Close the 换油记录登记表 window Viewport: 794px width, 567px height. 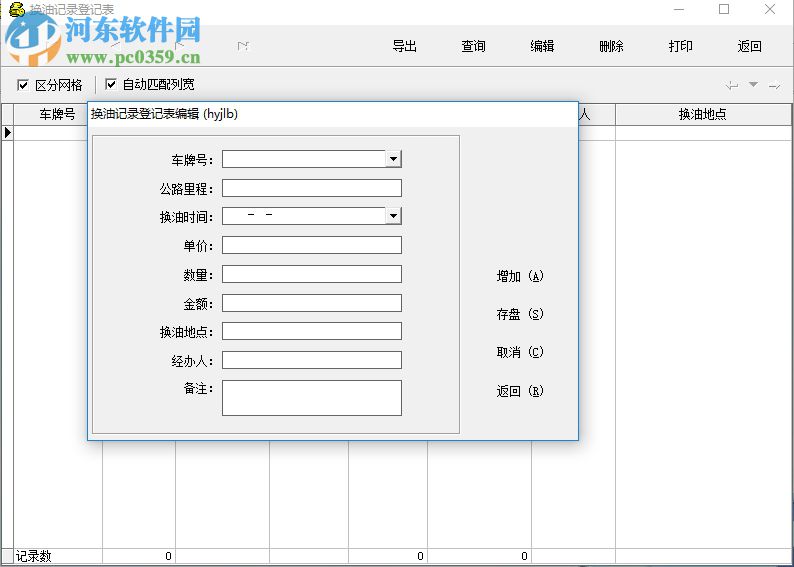point(770,9)
